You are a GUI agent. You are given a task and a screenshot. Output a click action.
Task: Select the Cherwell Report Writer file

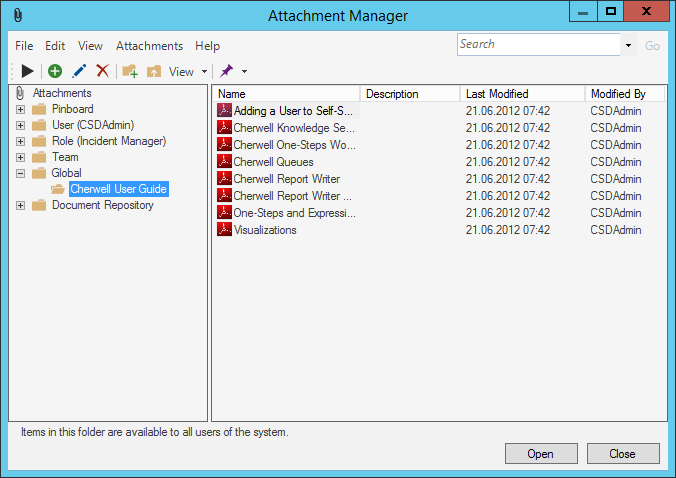pyautogui.click(x=287, y=178)
